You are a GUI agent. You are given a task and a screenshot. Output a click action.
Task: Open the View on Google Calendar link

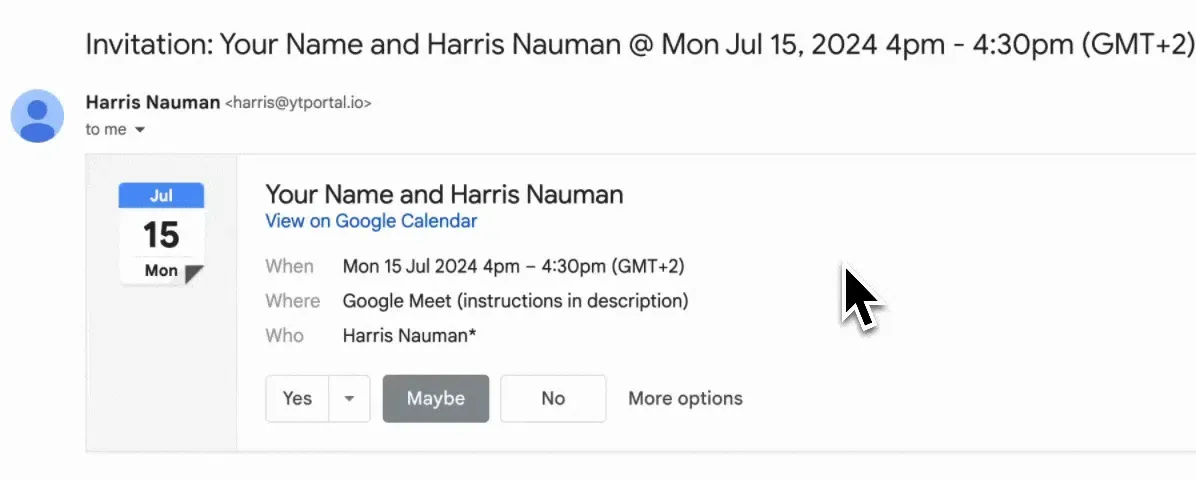coord(371,221)
